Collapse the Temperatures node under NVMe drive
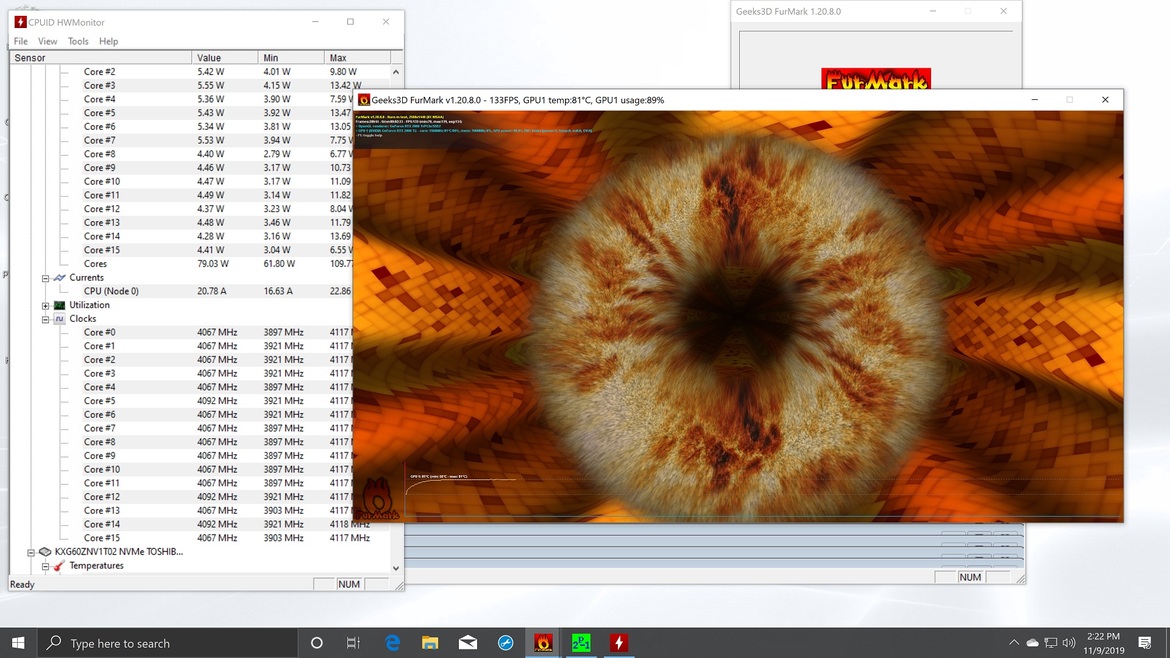The width and height of the screenshot is (1170, 658). tap(46, 565)
